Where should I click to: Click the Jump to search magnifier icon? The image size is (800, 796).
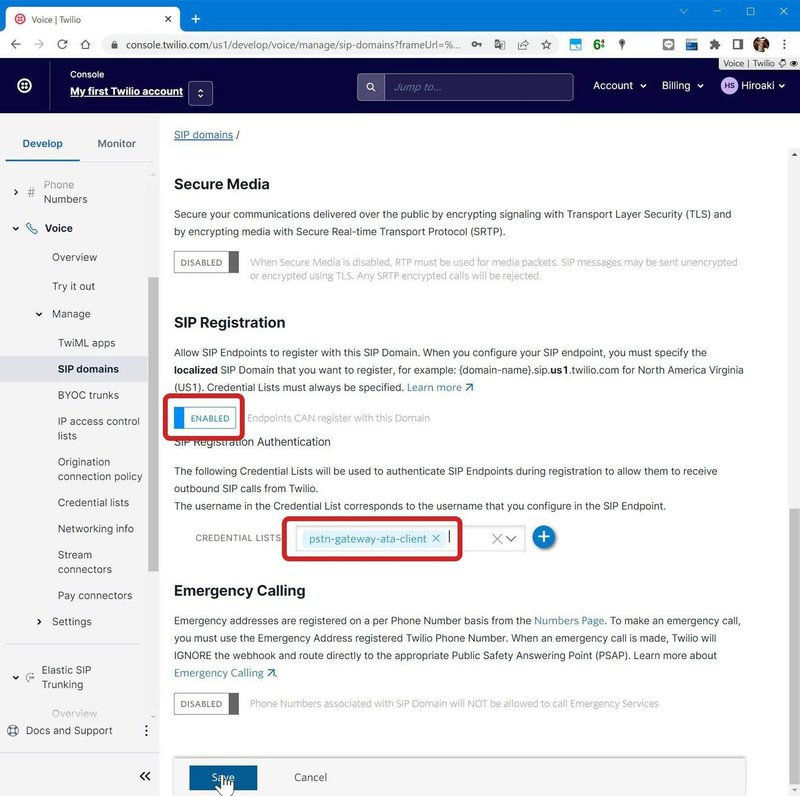371,87
